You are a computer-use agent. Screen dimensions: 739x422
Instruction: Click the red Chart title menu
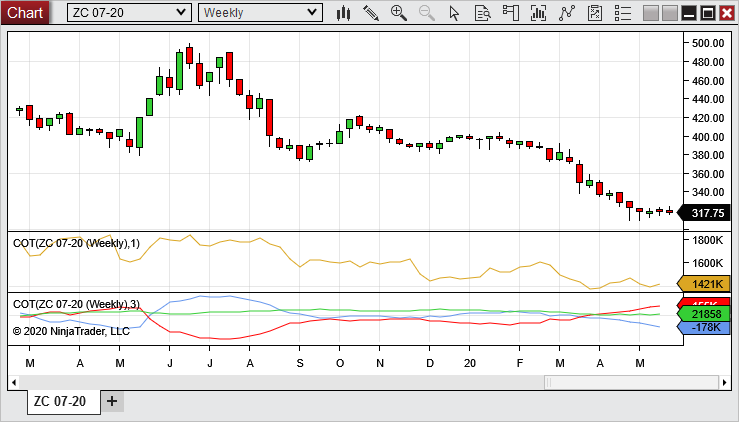pos(26,12)
